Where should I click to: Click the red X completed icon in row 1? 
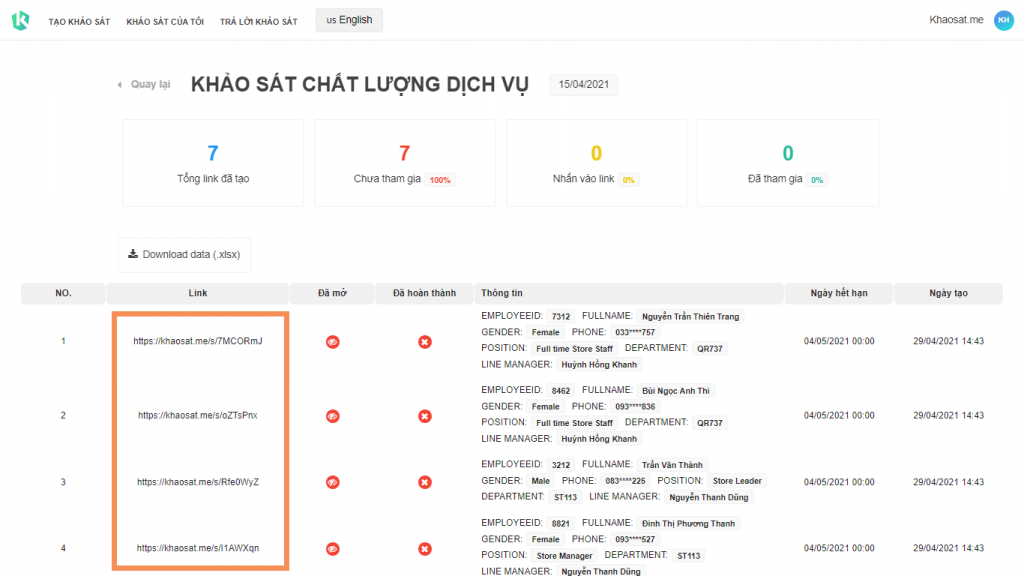point(424,342)
